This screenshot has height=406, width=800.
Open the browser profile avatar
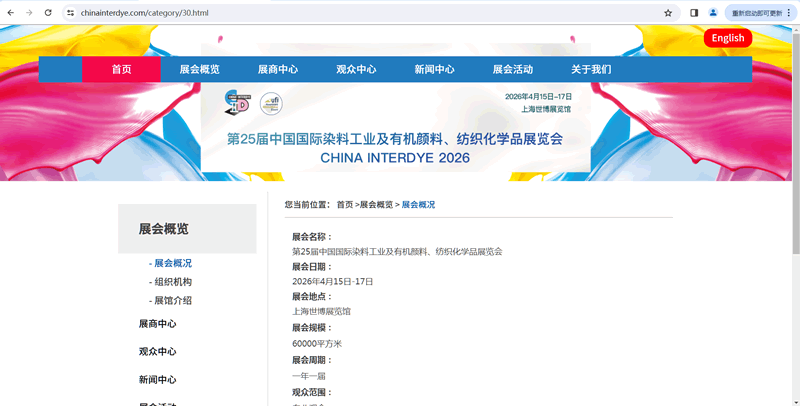(713, 13)
